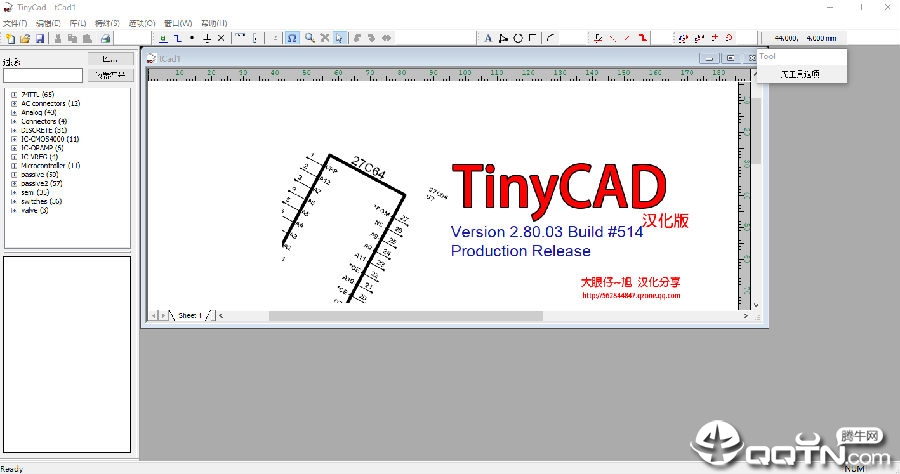Image resolution: width=900 pixels, height=474 pixels.
Task: Select the sem (31) library label
Action: pyautogui.click(x=35, y=192)
